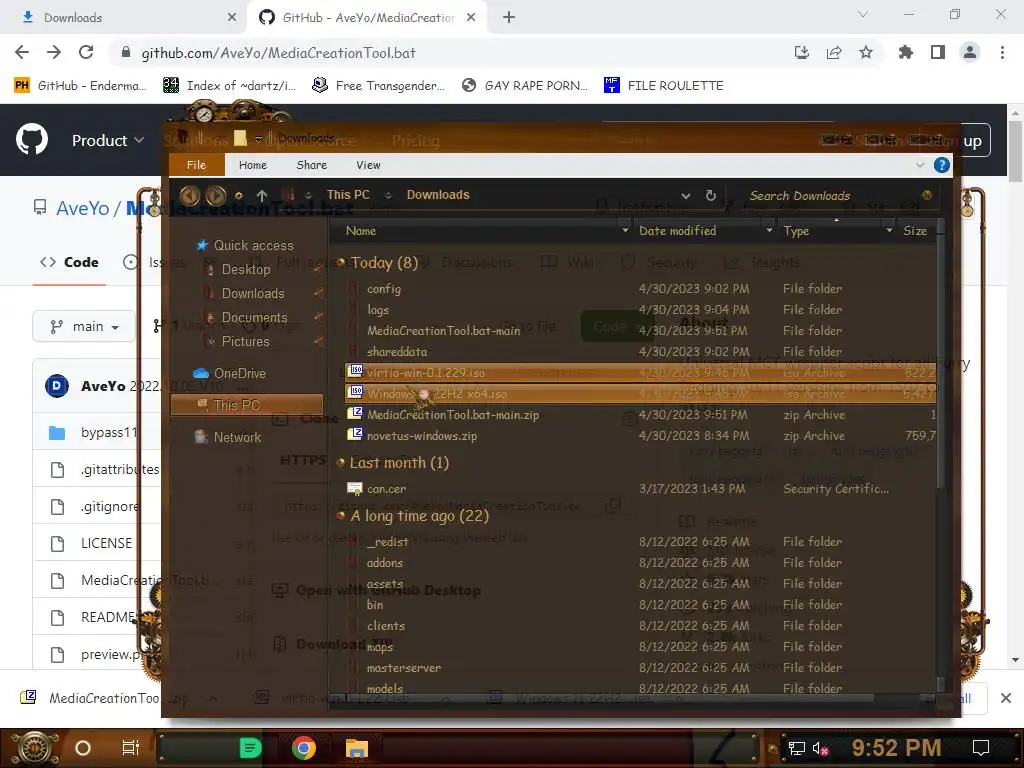Go forward in File Explorer
The height and width of the screenshot is (768, 1024).
[x=216, y=195]
